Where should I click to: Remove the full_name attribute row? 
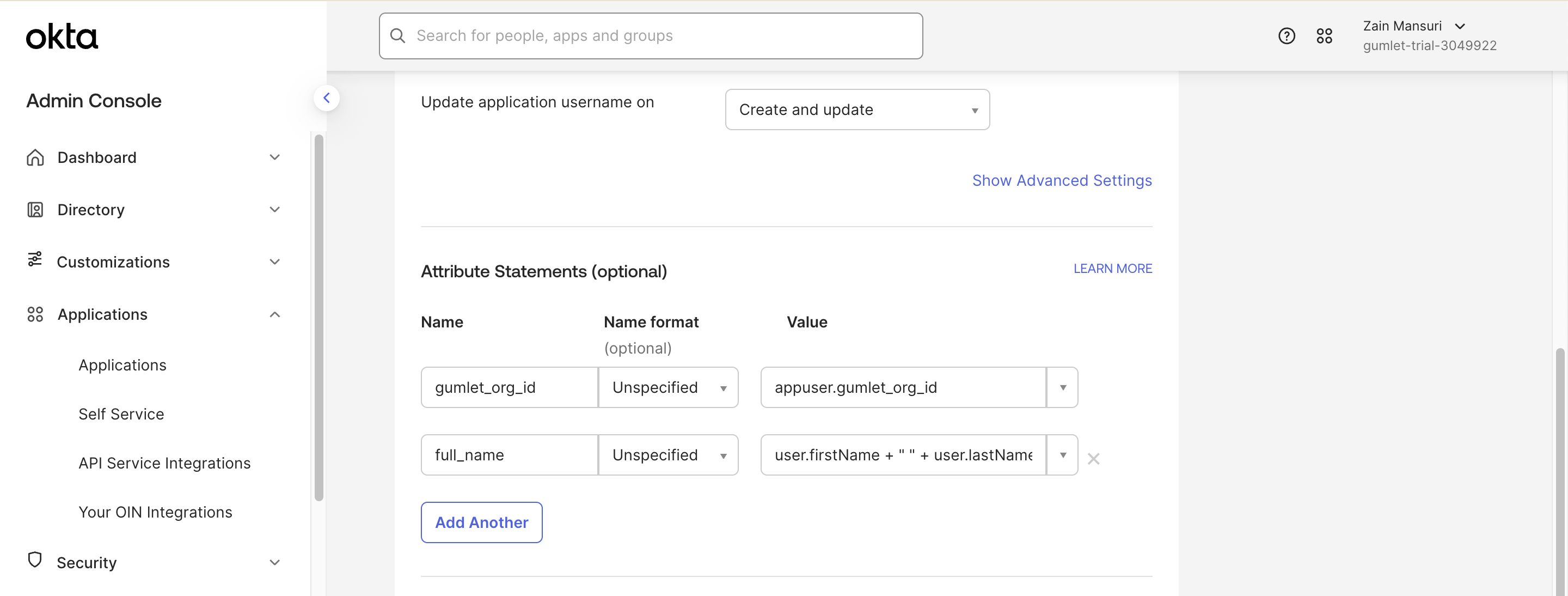pyautogui.click(x=1093, y=458)
